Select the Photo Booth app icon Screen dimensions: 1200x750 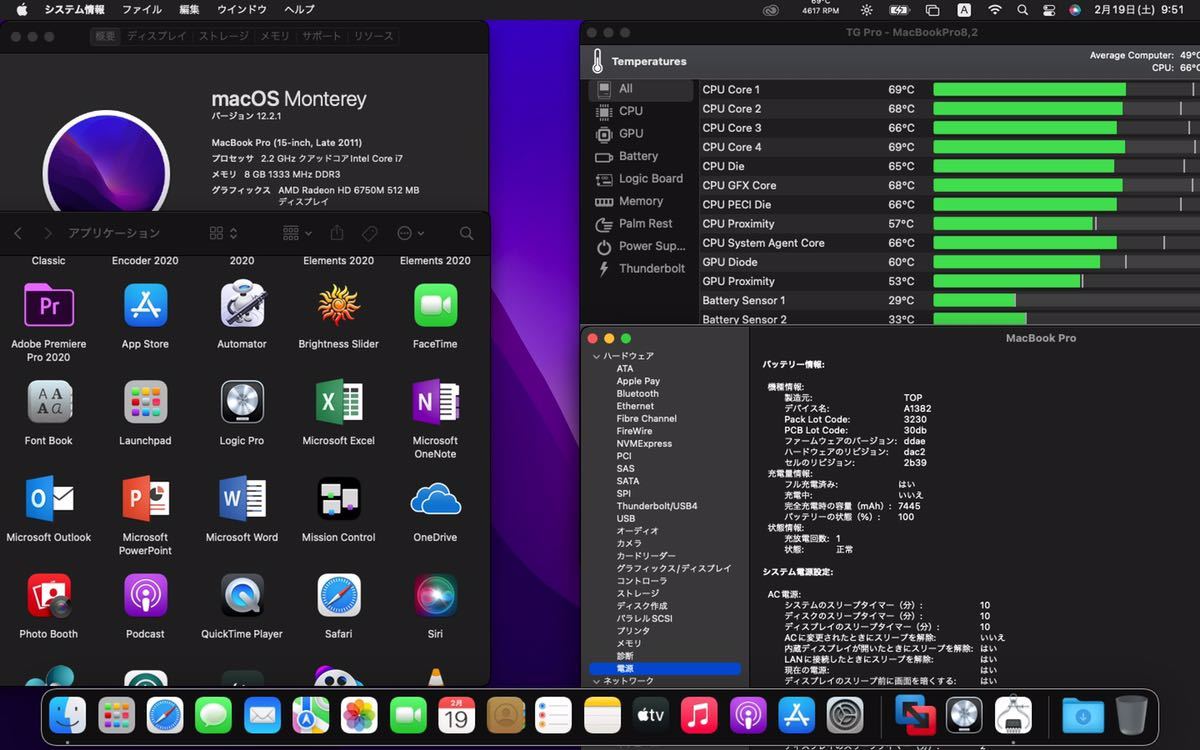pos(49,595)
